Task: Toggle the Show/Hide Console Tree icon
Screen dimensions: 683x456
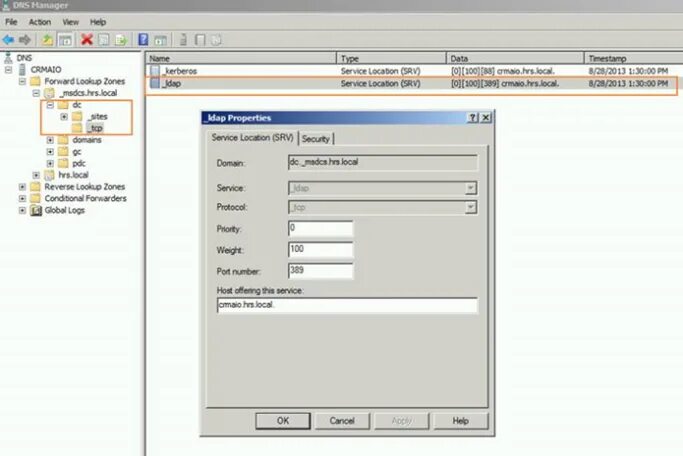Action: [x=65, y=40]
